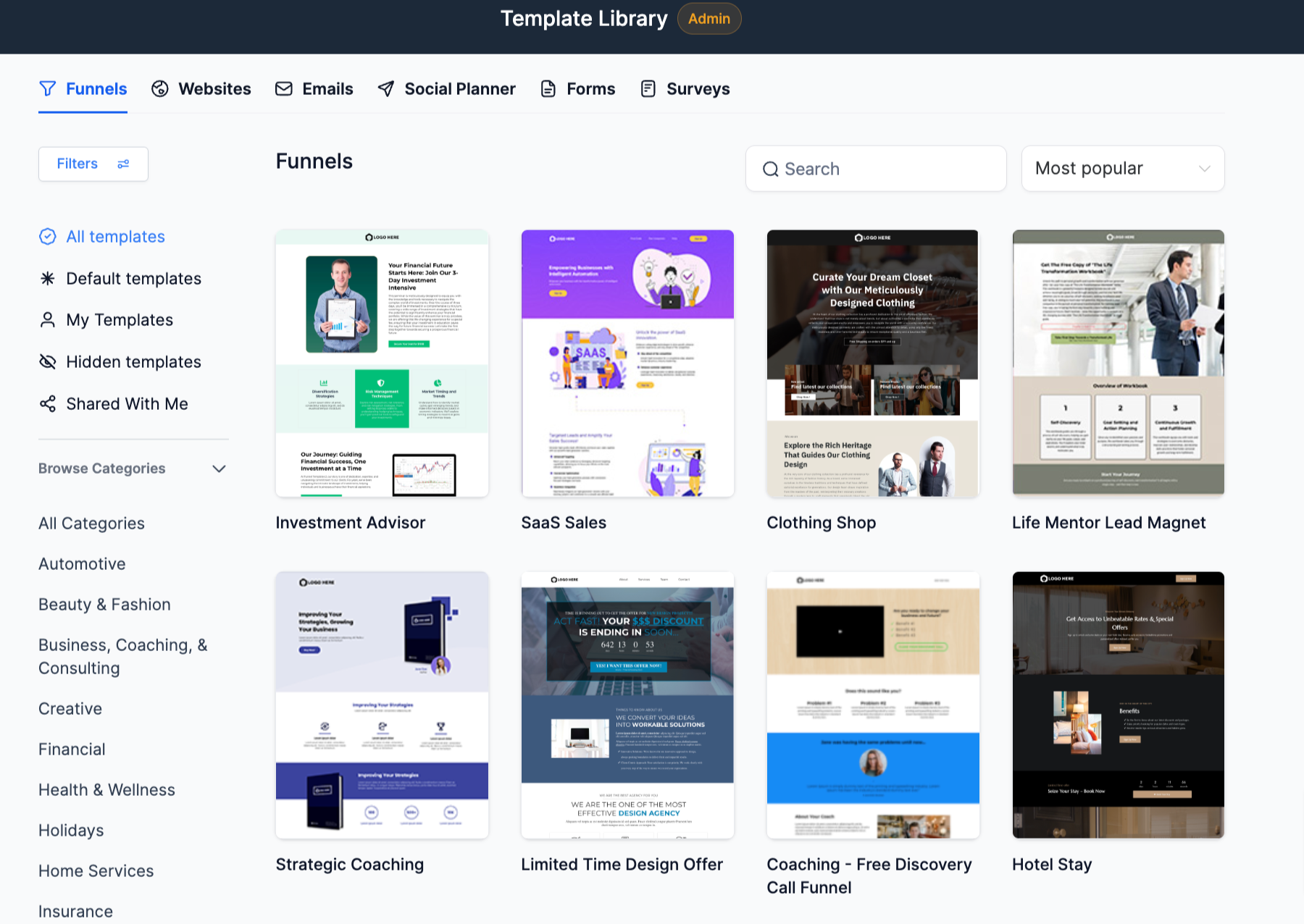Open Shared With Me templates
Viewport: 1304px width, 924px height.
click(114, 403)
